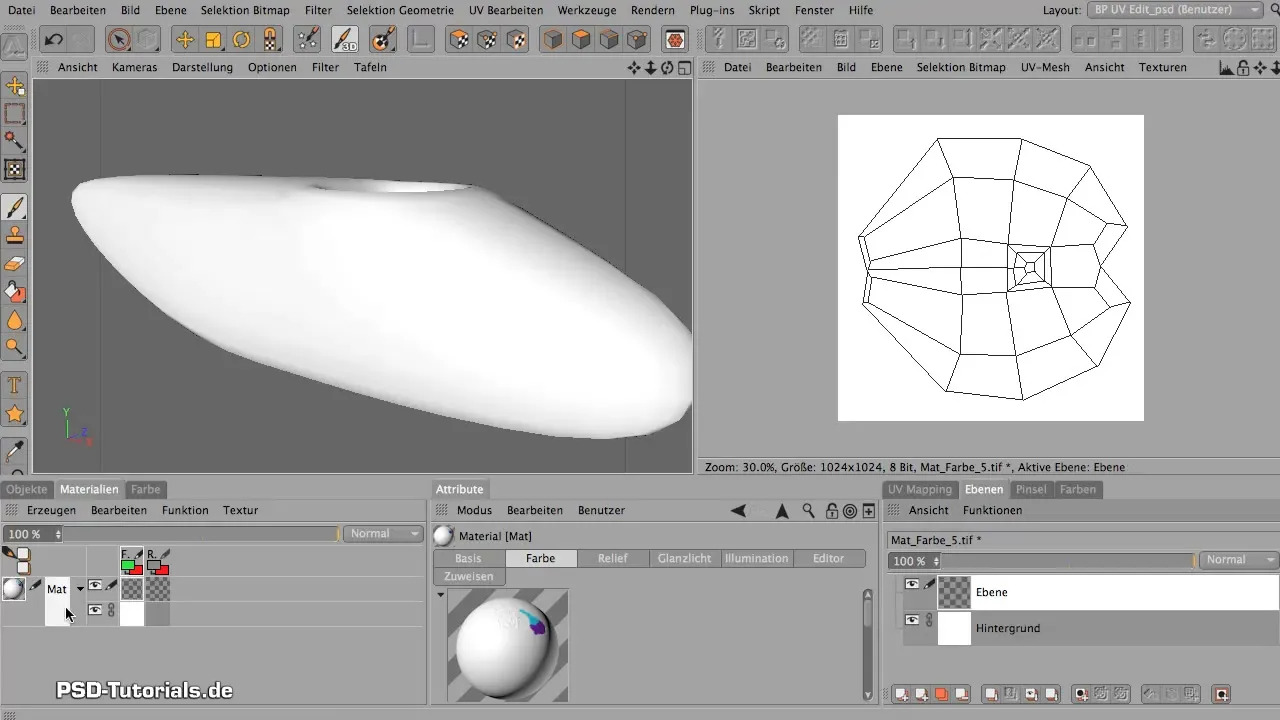This screenshot has width=1280, height=720.
Task: Open the Kameras menu in viewport
Action: (133, 67)
